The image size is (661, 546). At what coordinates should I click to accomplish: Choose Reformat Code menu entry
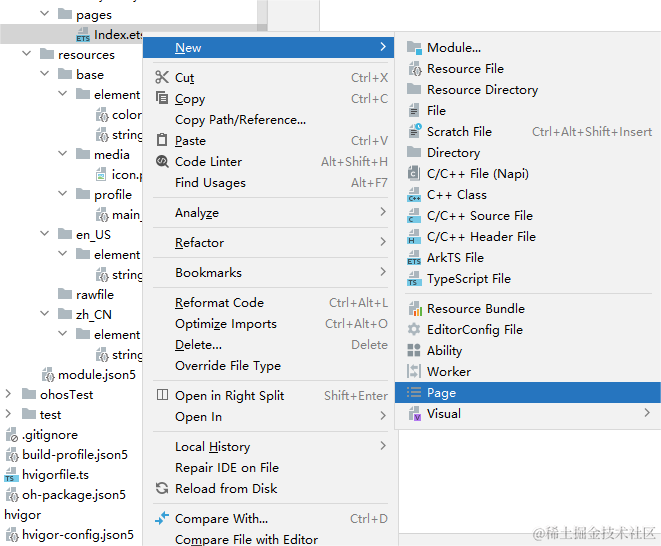(x=270, y=303)
